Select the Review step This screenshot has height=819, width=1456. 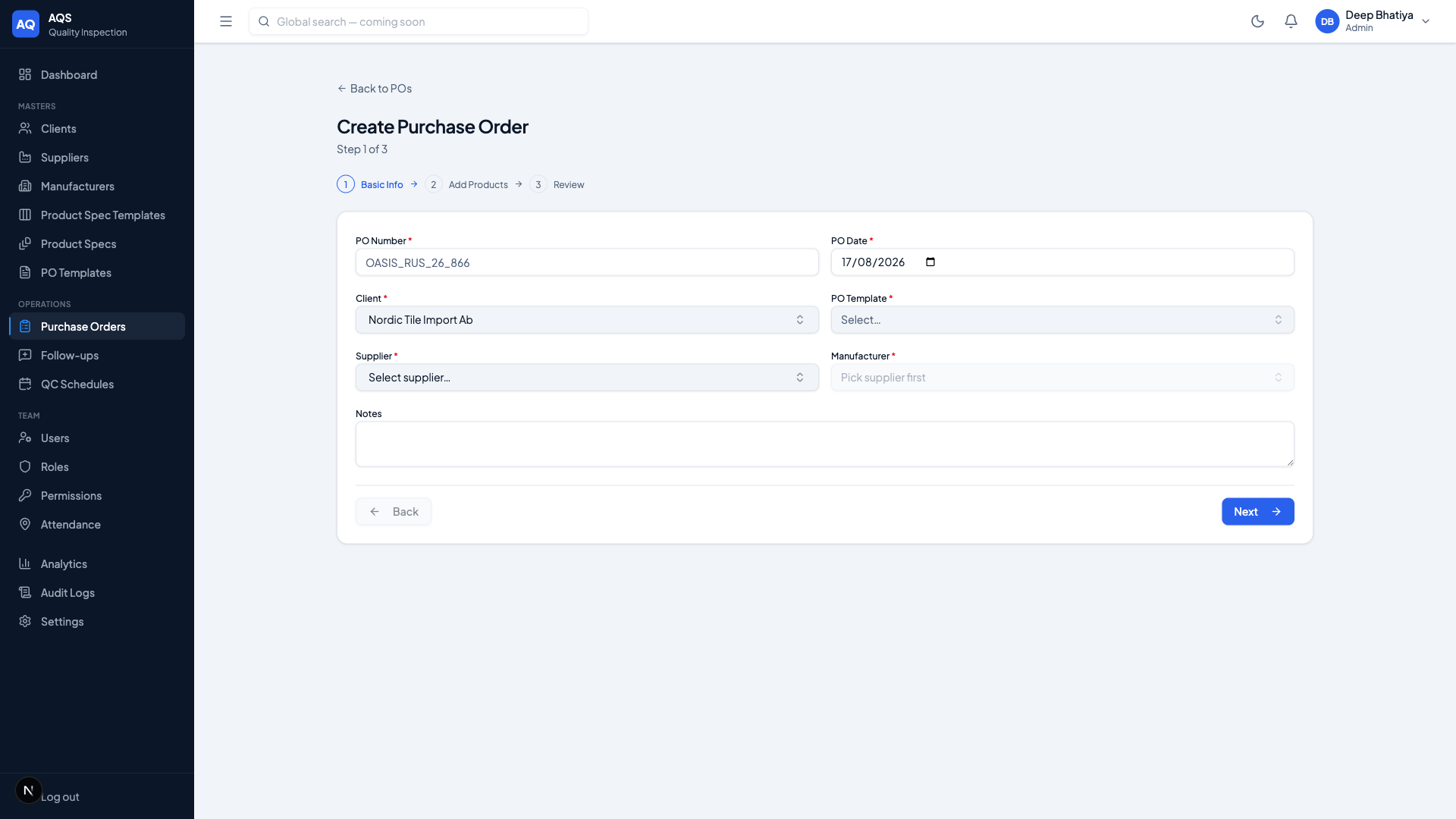[557, 184]
